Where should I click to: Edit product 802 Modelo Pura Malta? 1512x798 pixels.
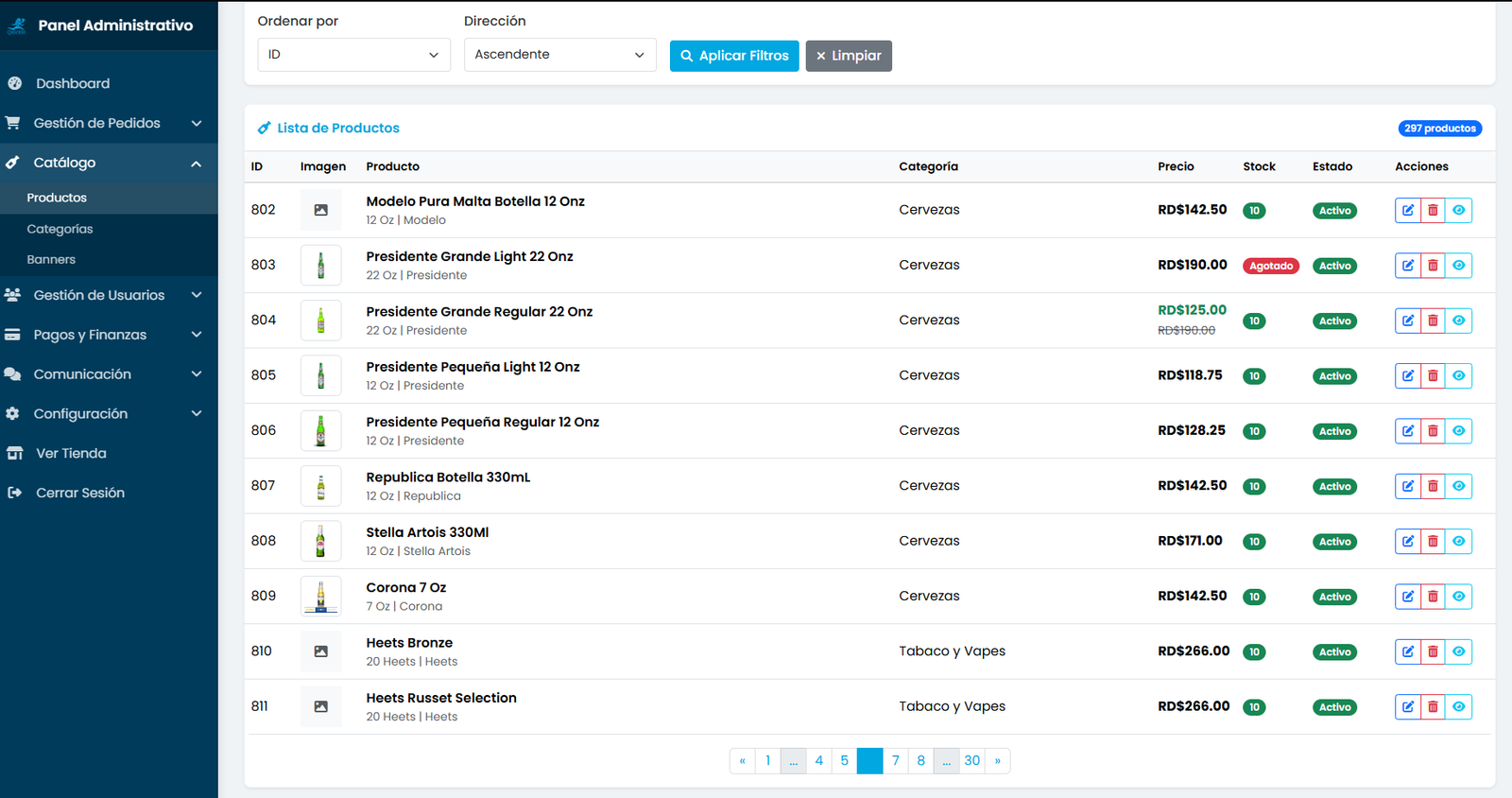tap(1408, 210)
